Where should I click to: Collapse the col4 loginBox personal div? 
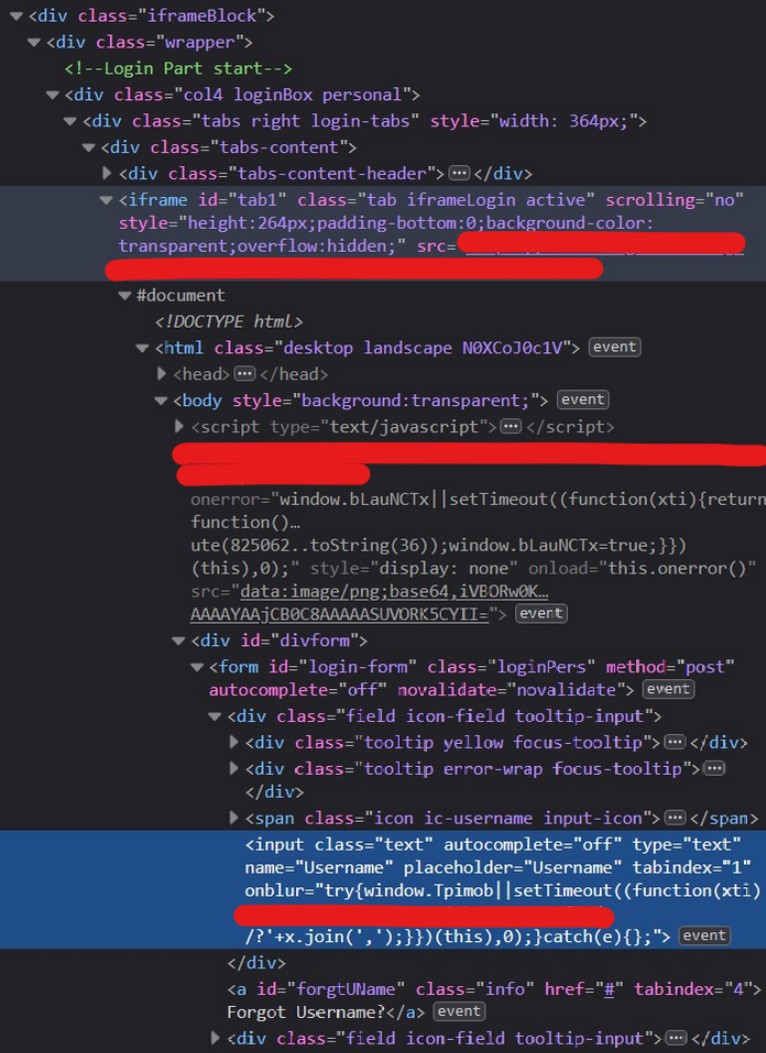52,95
